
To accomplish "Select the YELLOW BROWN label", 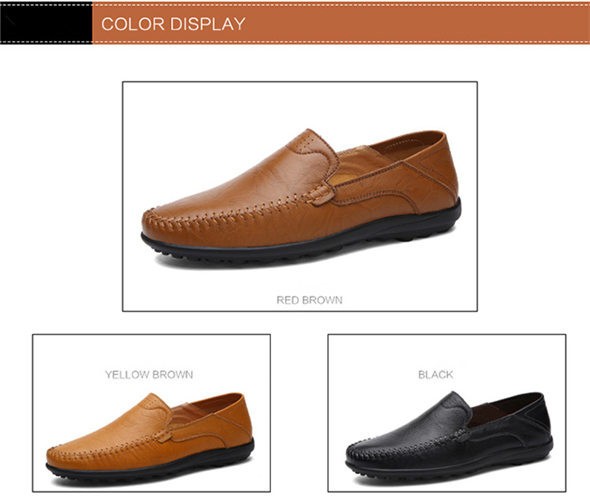I will tap(149, 375).
